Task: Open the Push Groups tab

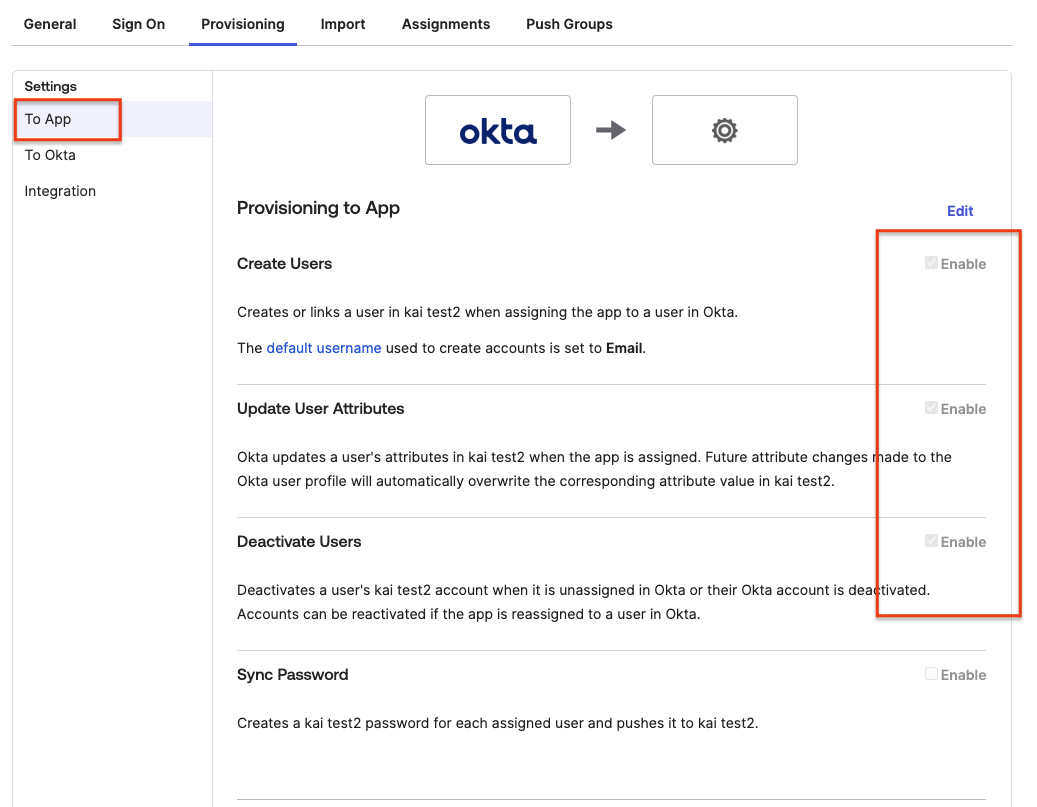Action: (569, 24)
